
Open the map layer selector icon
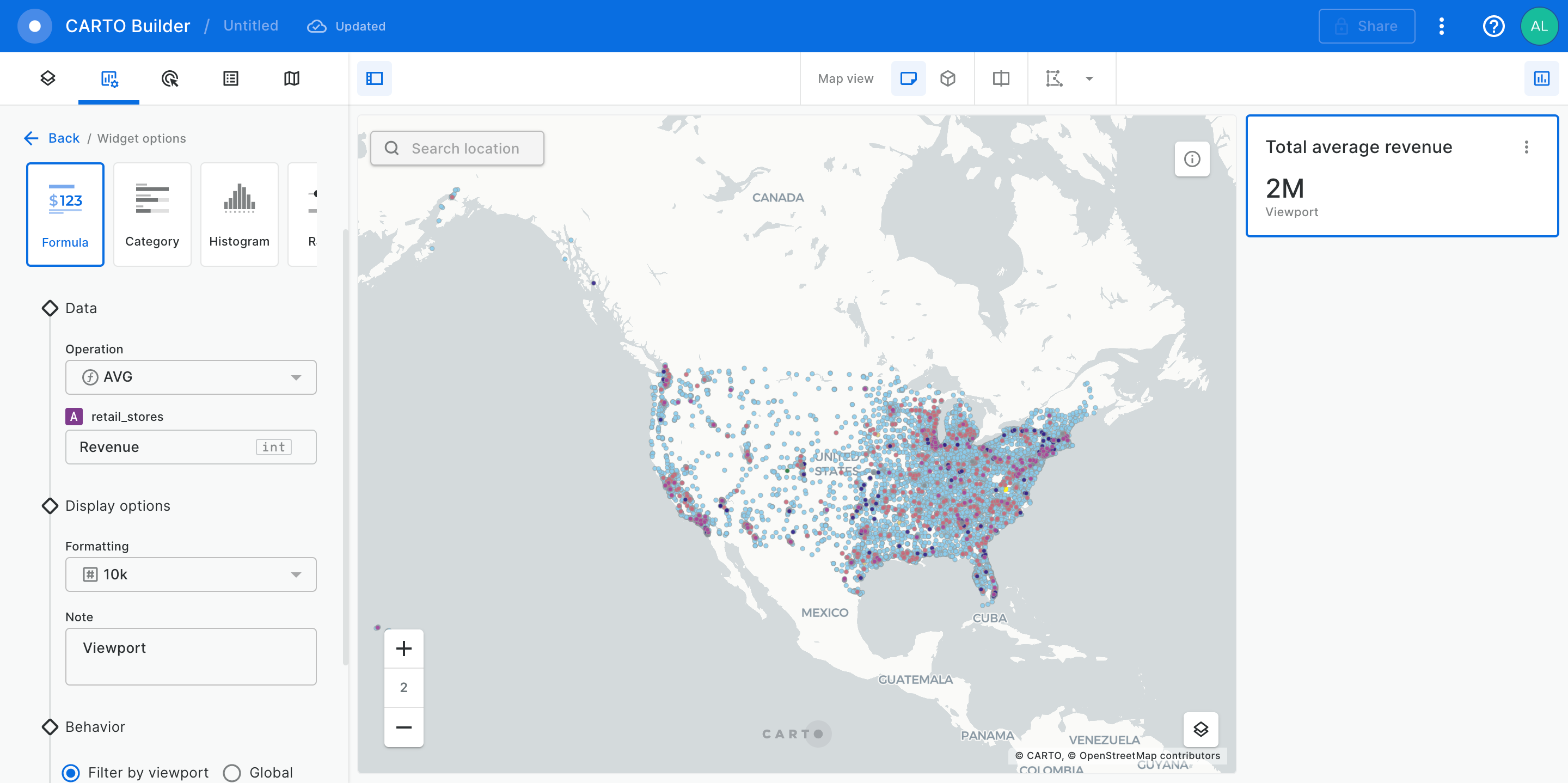[1200, 730]
